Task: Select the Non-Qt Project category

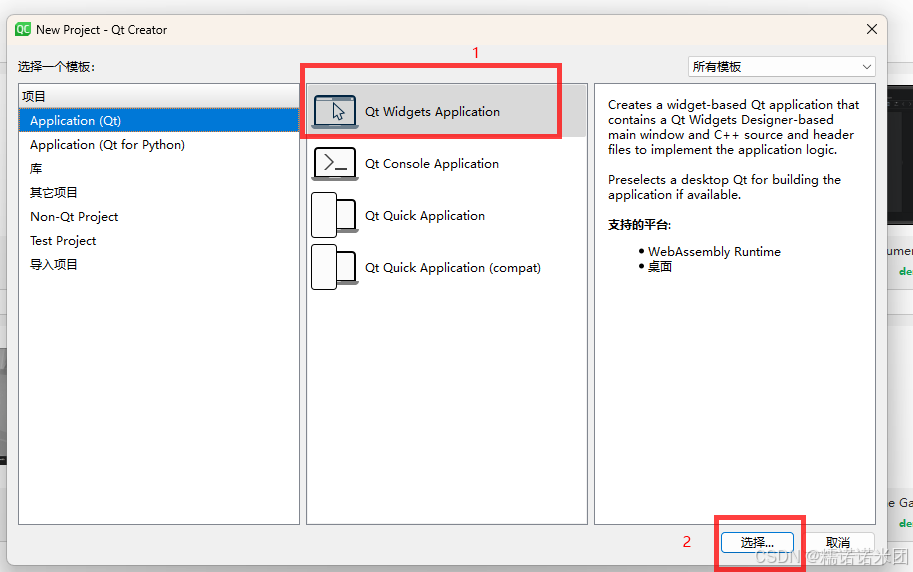Action: pyautogui.click(x=159, y=217)
